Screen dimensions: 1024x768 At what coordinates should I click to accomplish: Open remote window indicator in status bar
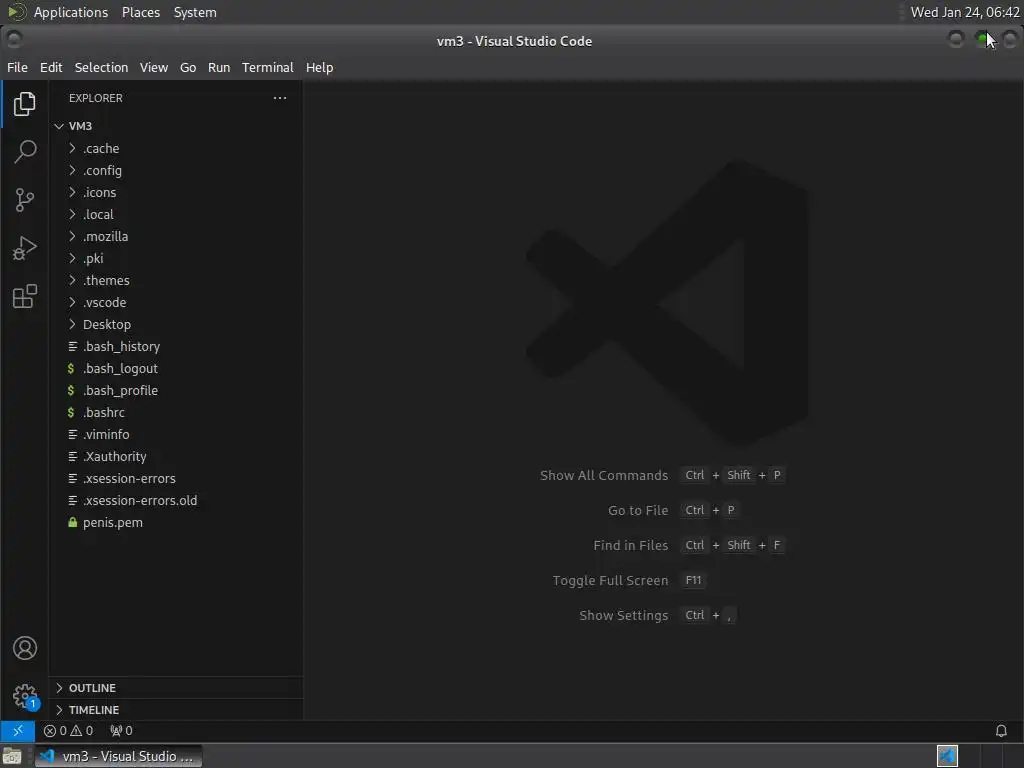tap(18, 731)
